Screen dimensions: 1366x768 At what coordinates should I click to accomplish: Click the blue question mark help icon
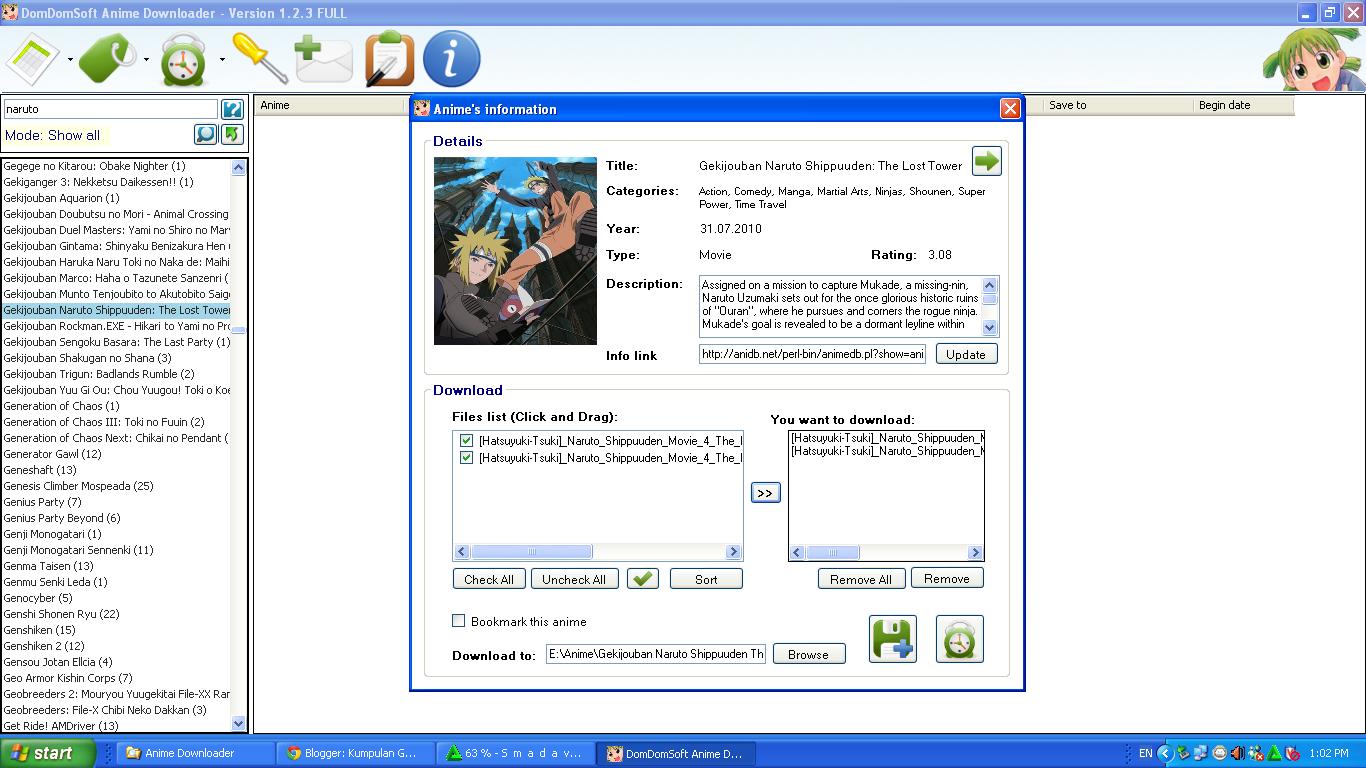coord(232,109)
